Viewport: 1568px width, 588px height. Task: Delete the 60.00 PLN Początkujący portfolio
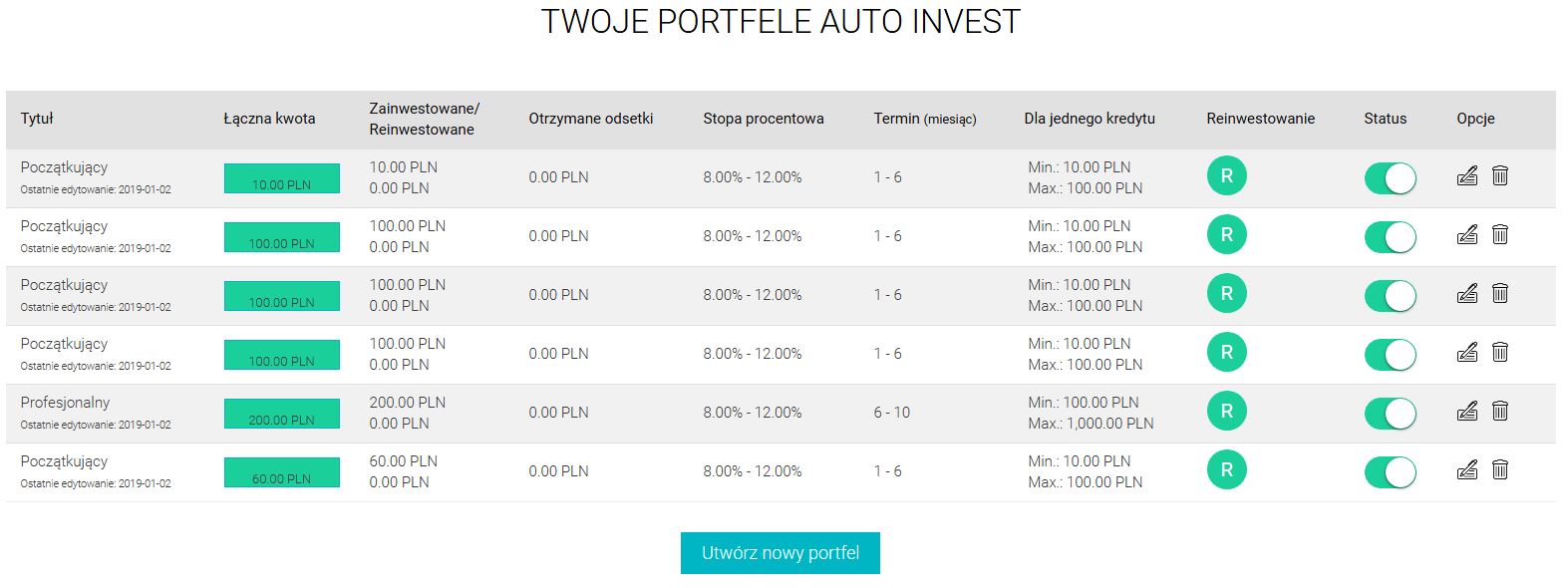pos(1500,470)
